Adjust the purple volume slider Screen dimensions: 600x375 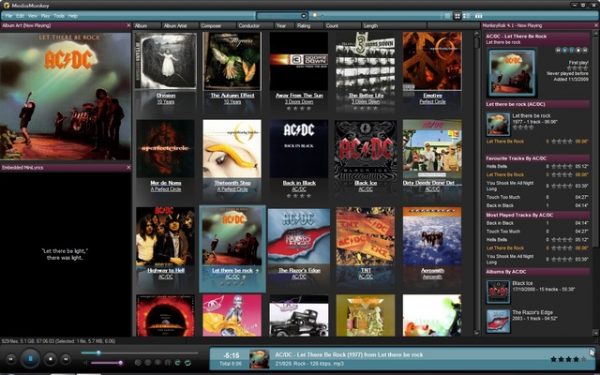point(107,363)
